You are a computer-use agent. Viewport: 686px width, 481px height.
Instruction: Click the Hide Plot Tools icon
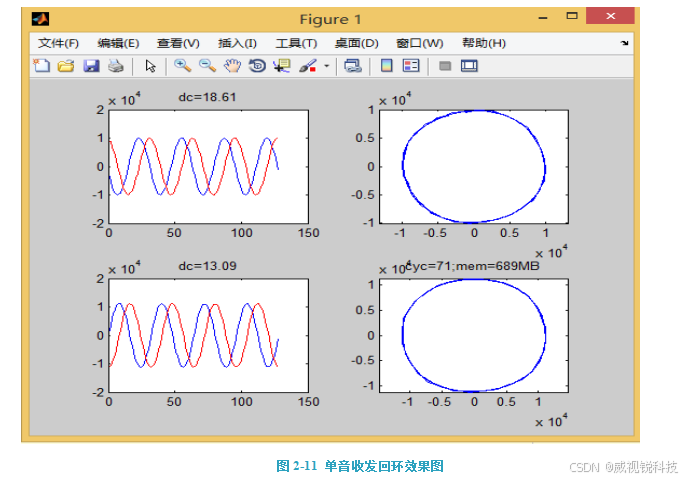point(445,66)
